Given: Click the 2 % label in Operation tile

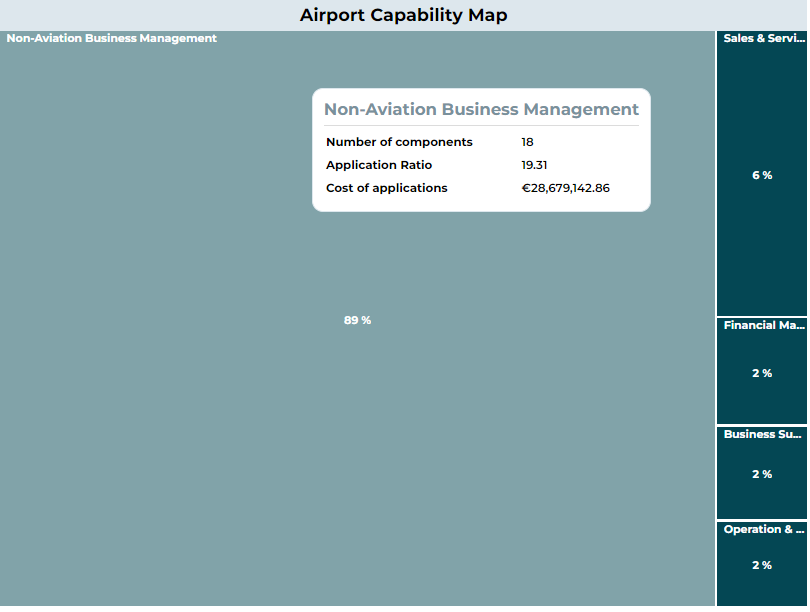Looking at the screenshot, I should [762, 566].
